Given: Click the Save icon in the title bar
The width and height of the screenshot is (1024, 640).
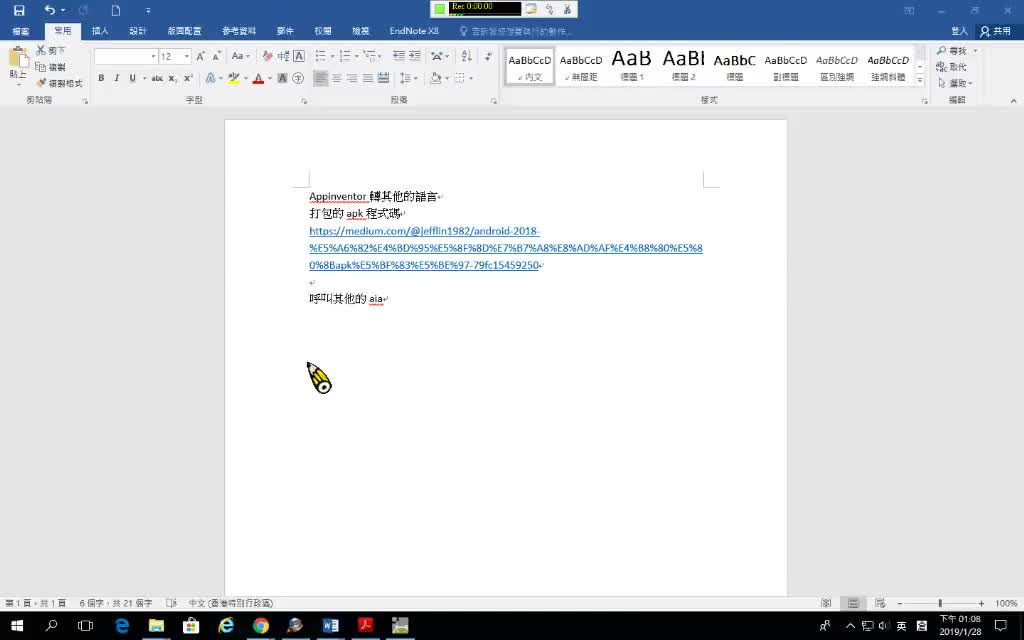Looking at the screenshot, I should [x=19, y=10].
